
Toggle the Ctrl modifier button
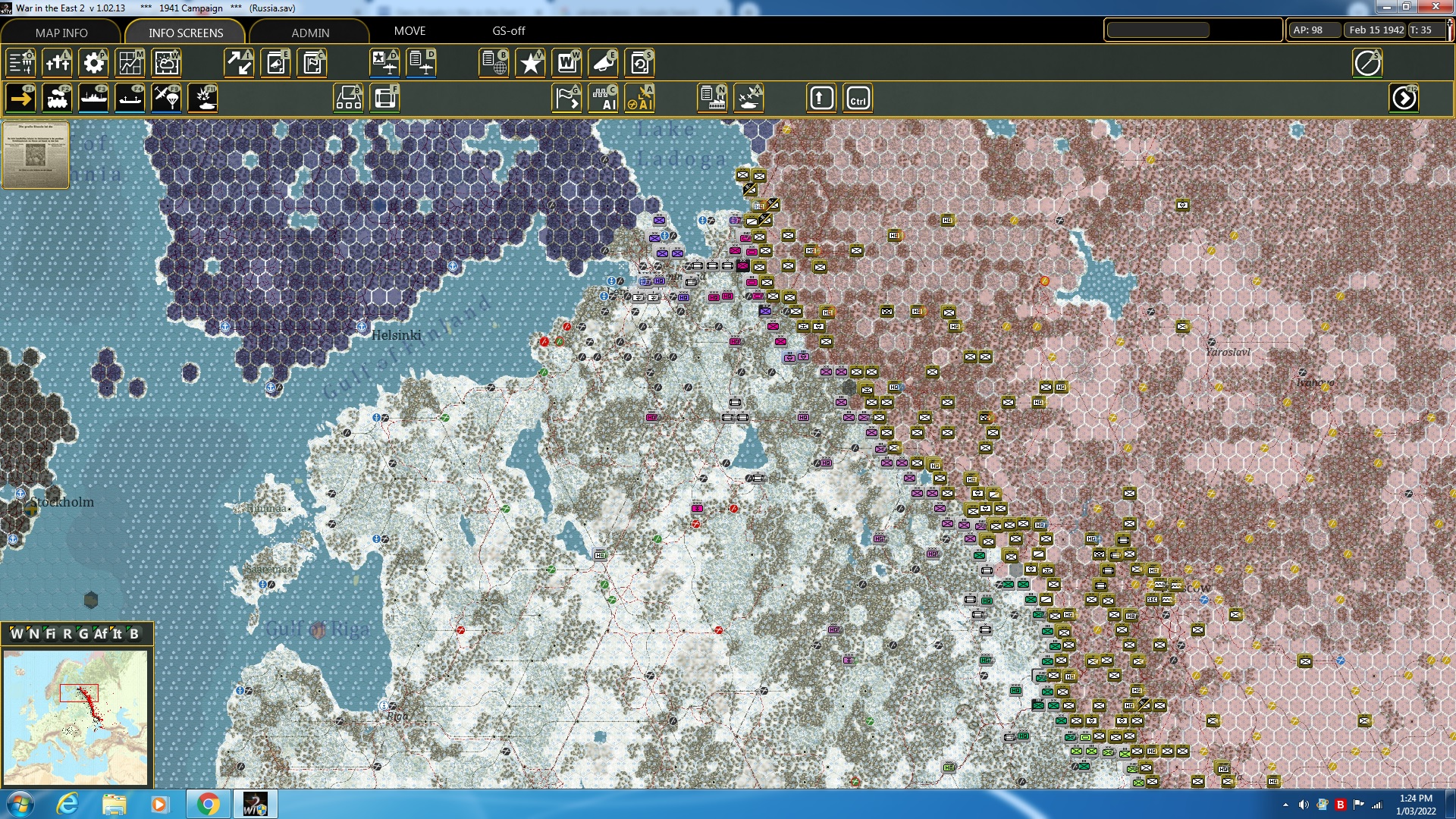[x=858, y=99]
